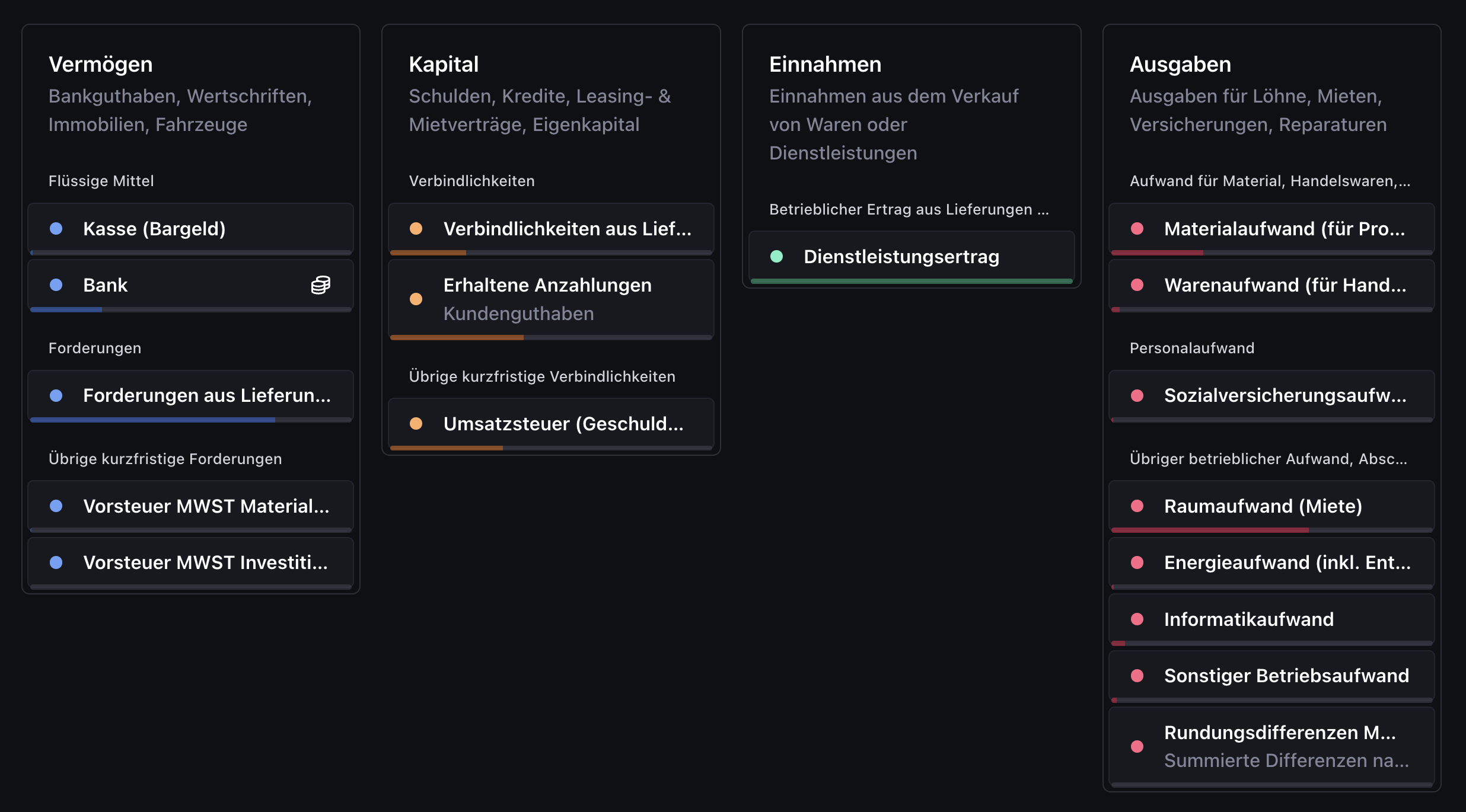Click the blue dot beside Vorsteuer MWST Investiti...

(x=56, y=562)
